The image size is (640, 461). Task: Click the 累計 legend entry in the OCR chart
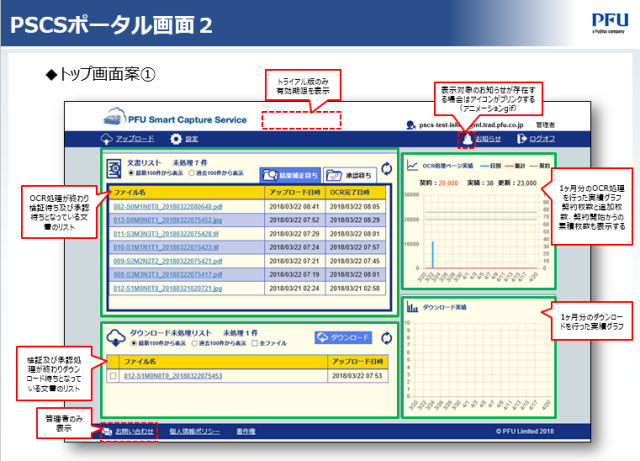[x=515, y=166]
